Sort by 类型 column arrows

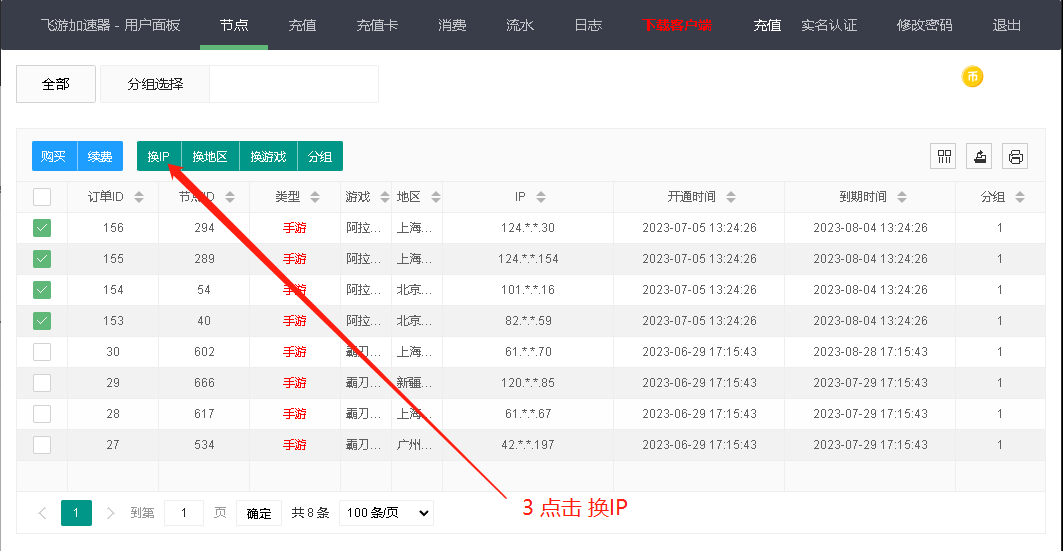315,197
